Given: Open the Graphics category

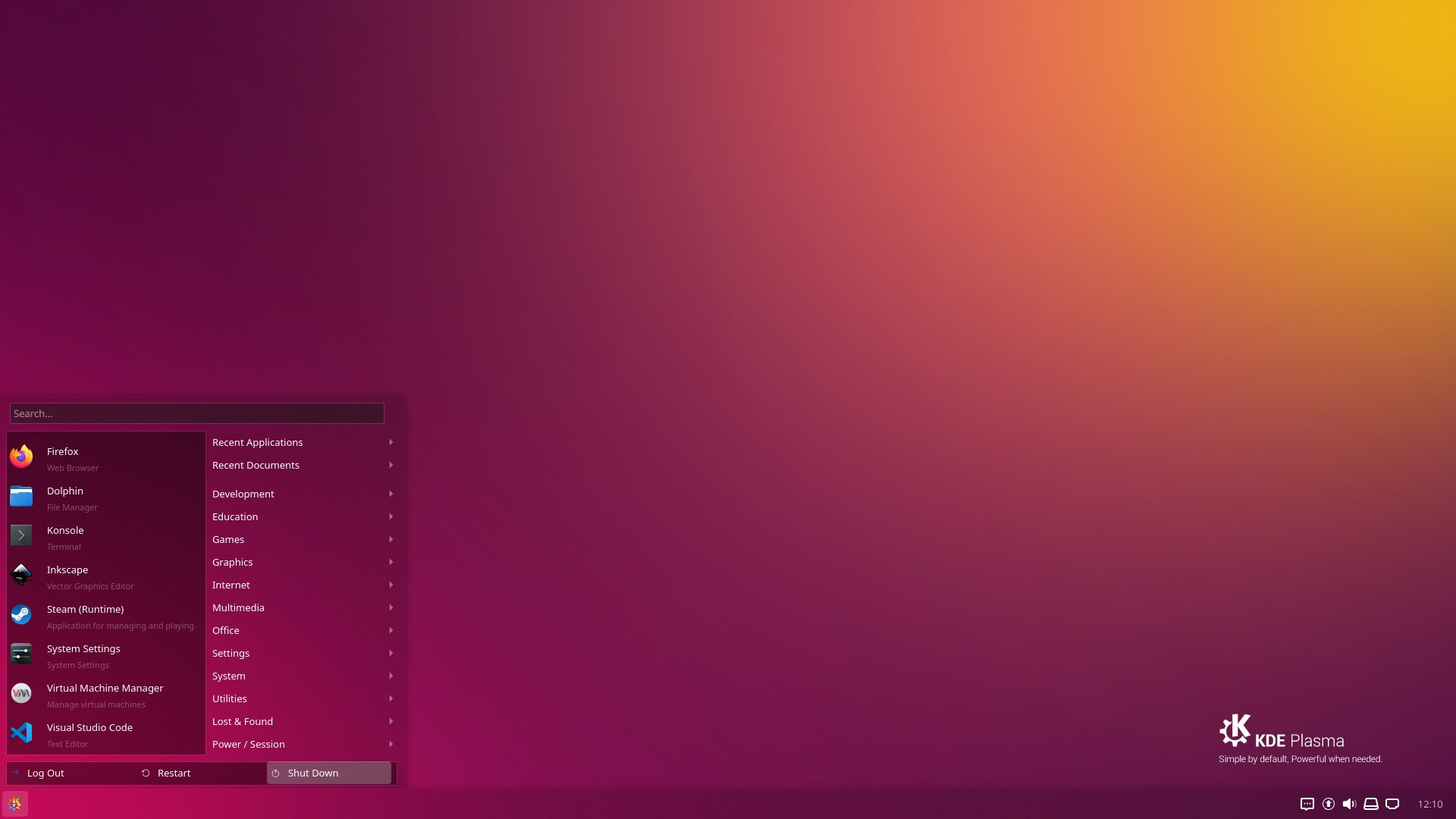Looking at the screenshot, I should coord(303,562).
